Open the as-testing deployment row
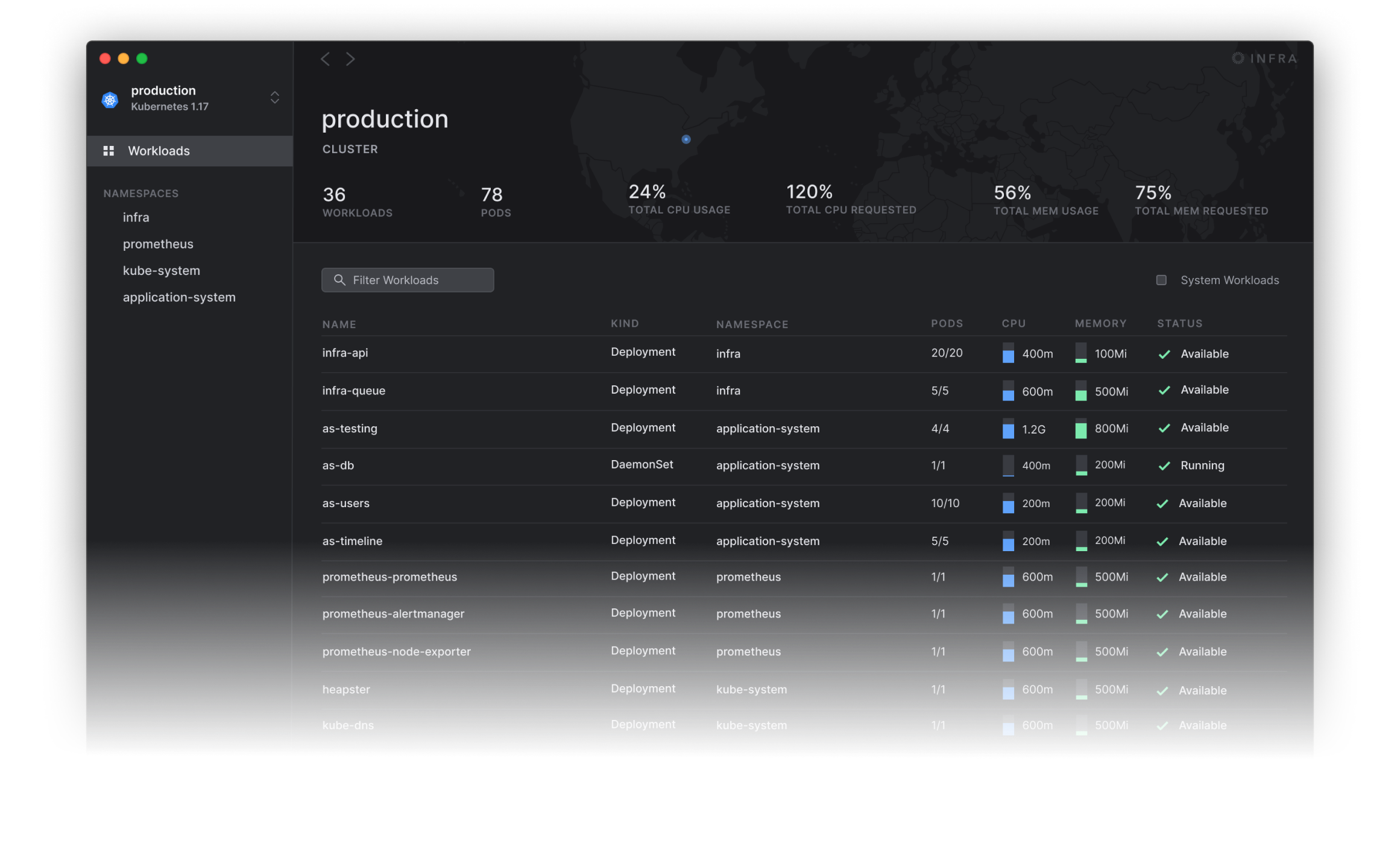 point(350,428)
